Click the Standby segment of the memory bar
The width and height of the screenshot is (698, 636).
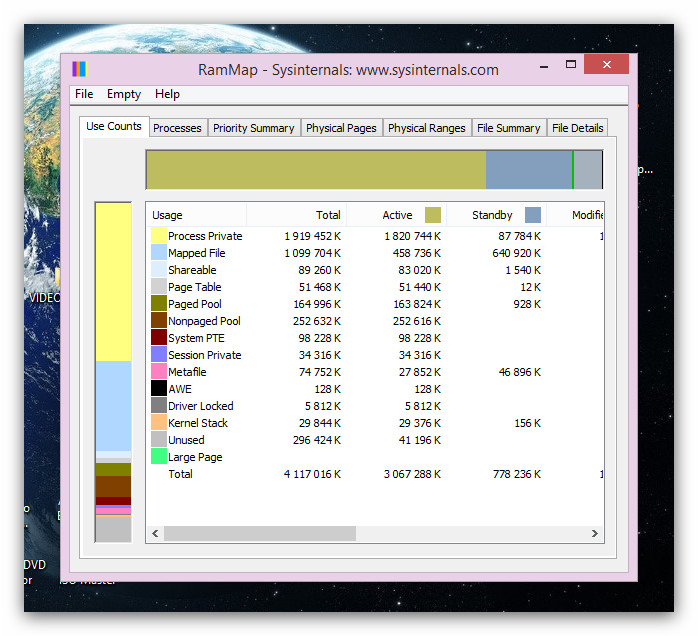pos(529,170)
